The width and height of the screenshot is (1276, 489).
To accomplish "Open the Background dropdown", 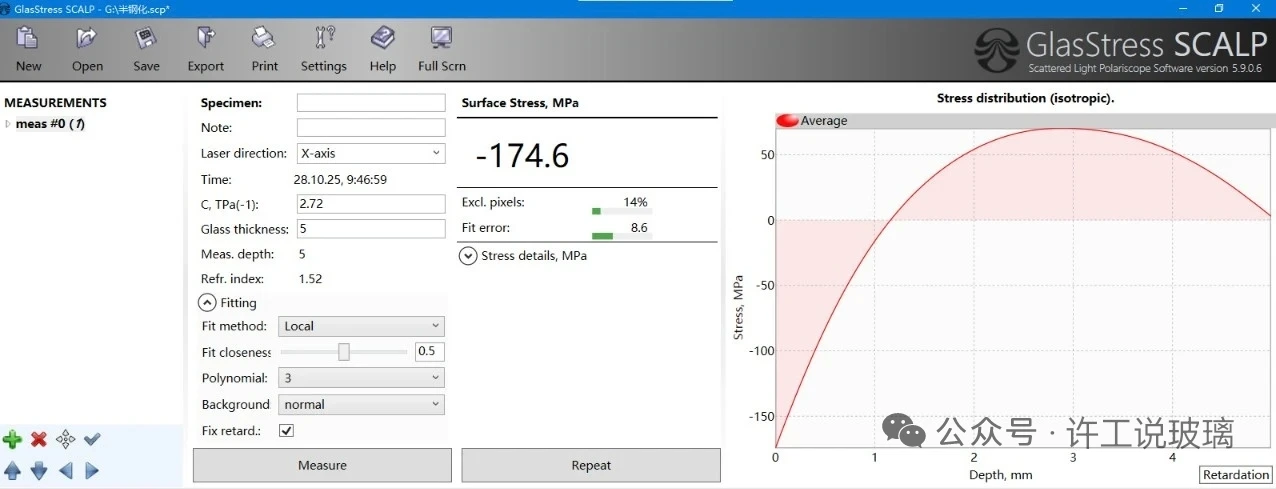I will coord(362,404).
